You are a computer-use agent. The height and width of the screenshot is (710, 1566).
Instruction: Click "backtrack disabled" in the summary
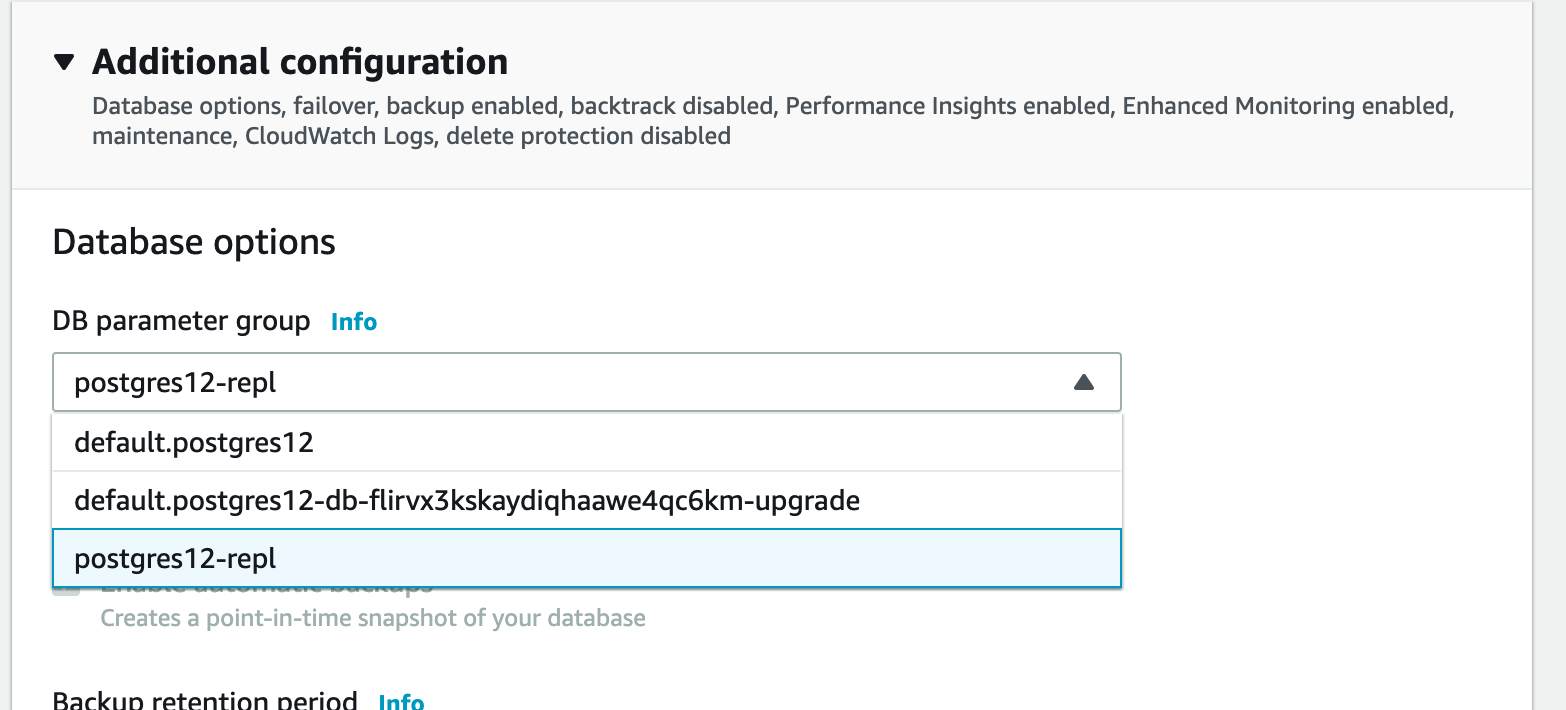[672, 106]
